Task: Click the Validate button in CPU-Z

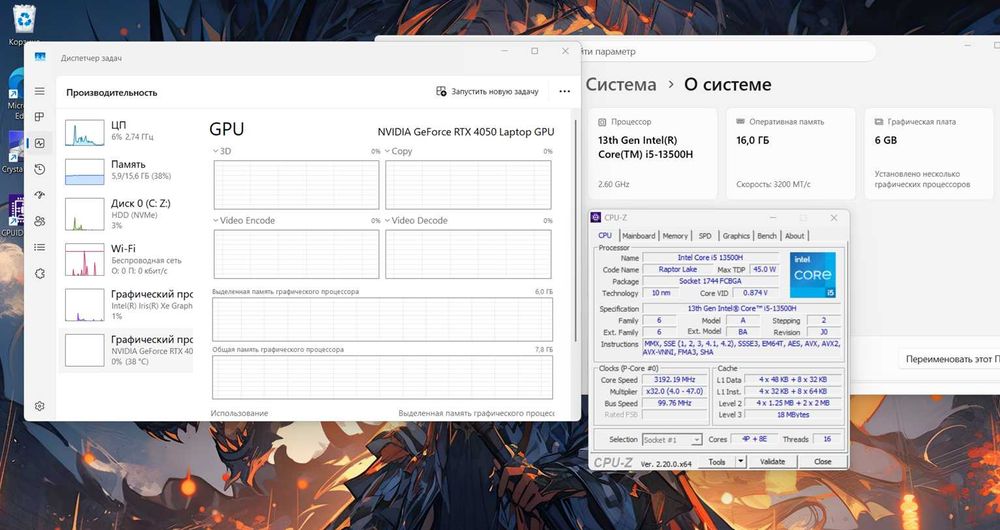Action: 772,461
